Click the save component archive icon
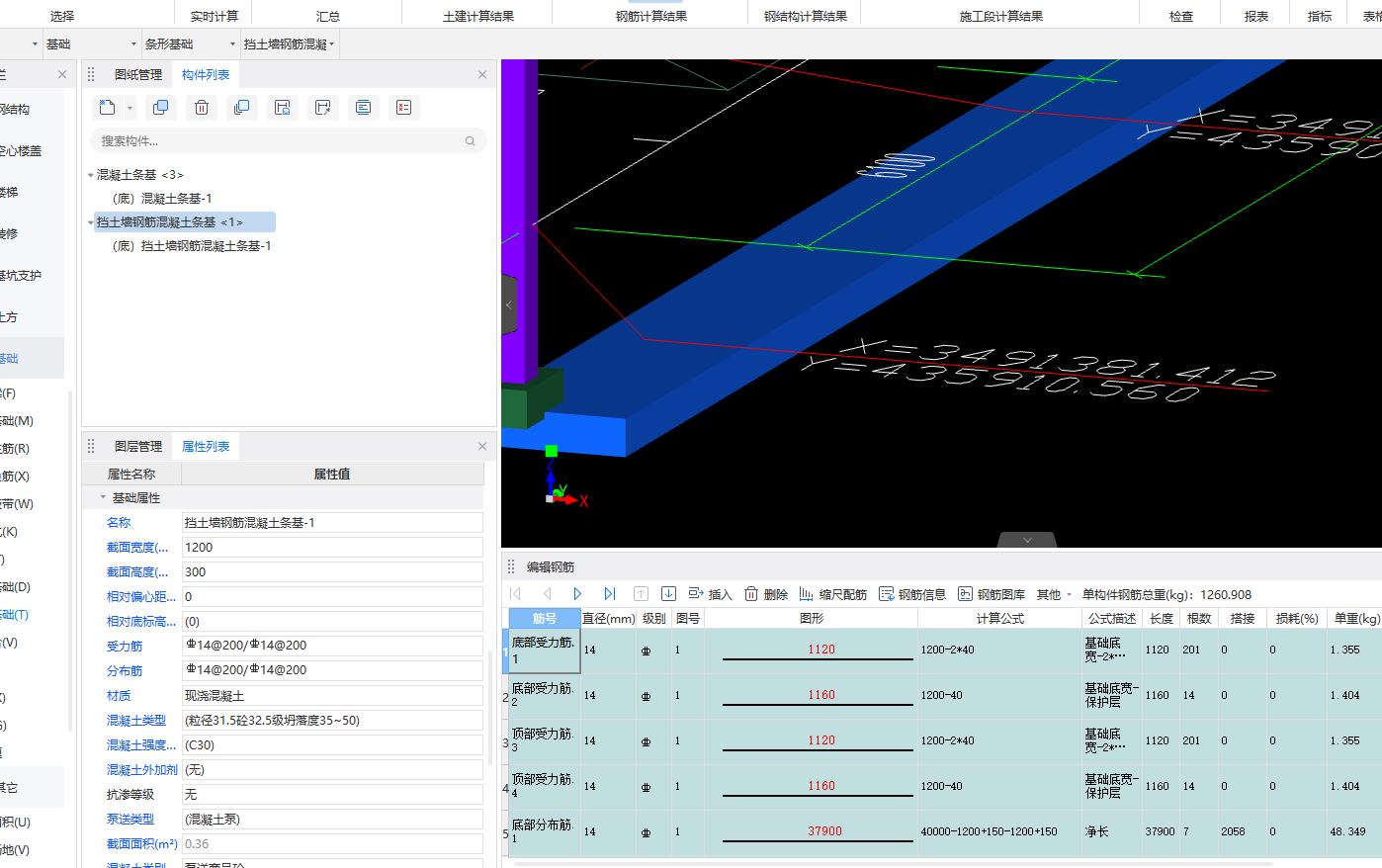 click(x=282, y=108)
